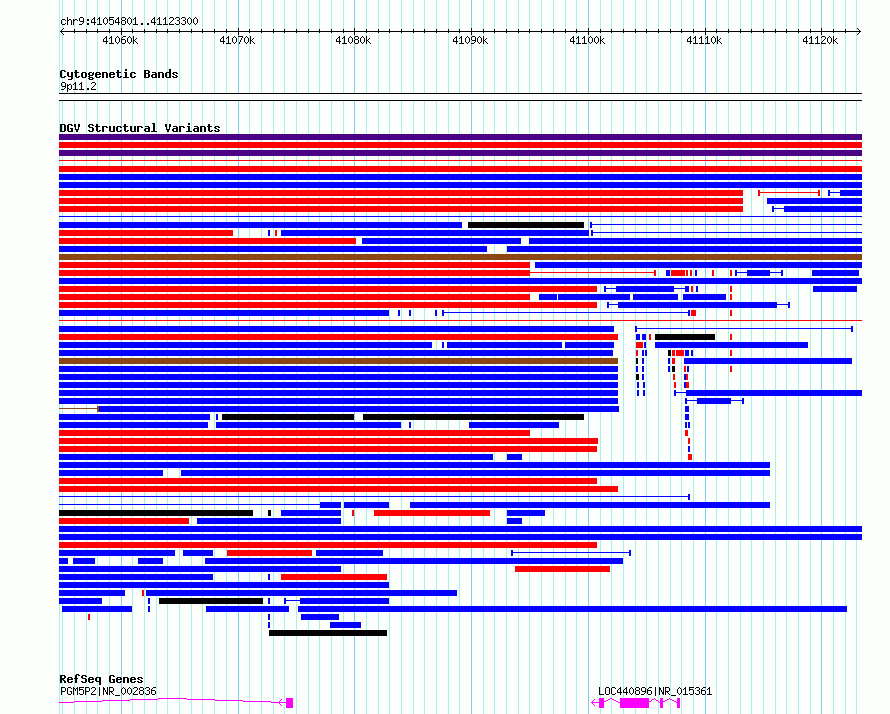This screenshot has height=714, width=890.
Task: Click the upper full-width brown variant bar
Action: pos(460,257)
